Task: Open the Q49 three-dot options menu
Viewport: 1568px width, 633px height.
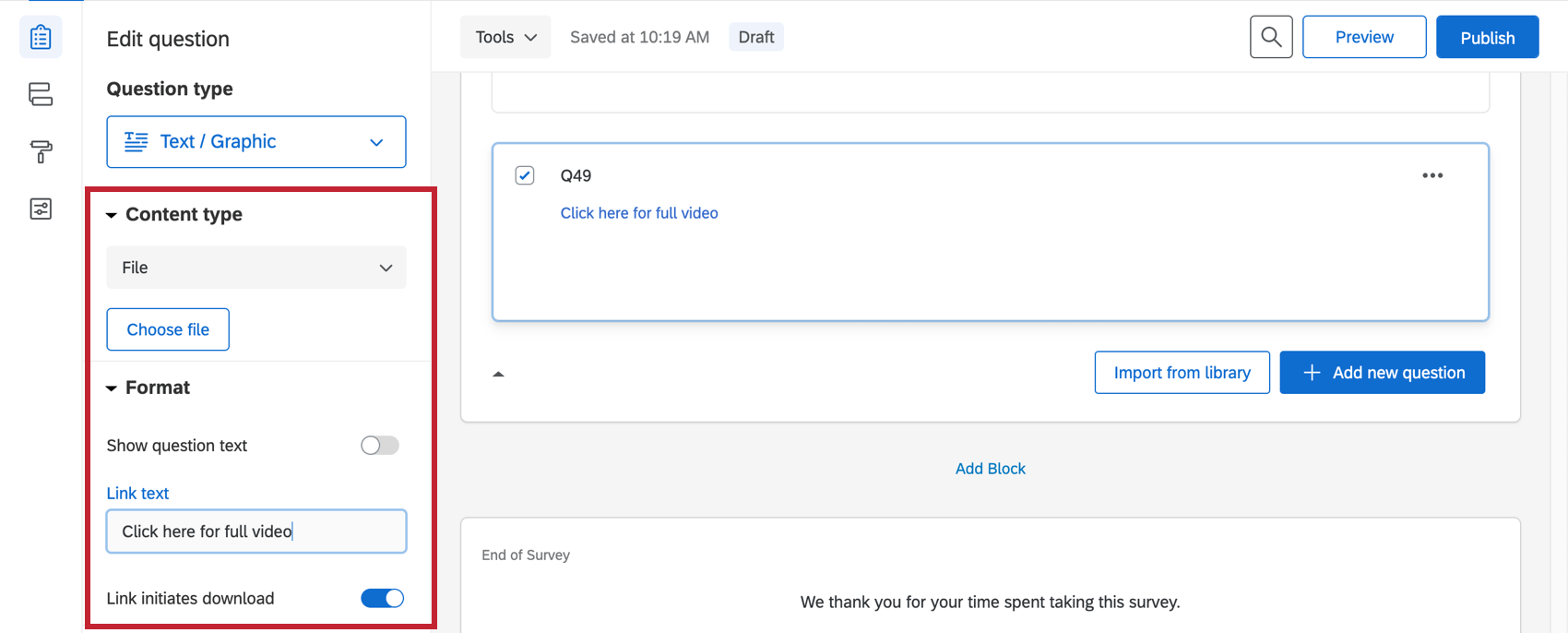Action: (x=1432, y=175)
